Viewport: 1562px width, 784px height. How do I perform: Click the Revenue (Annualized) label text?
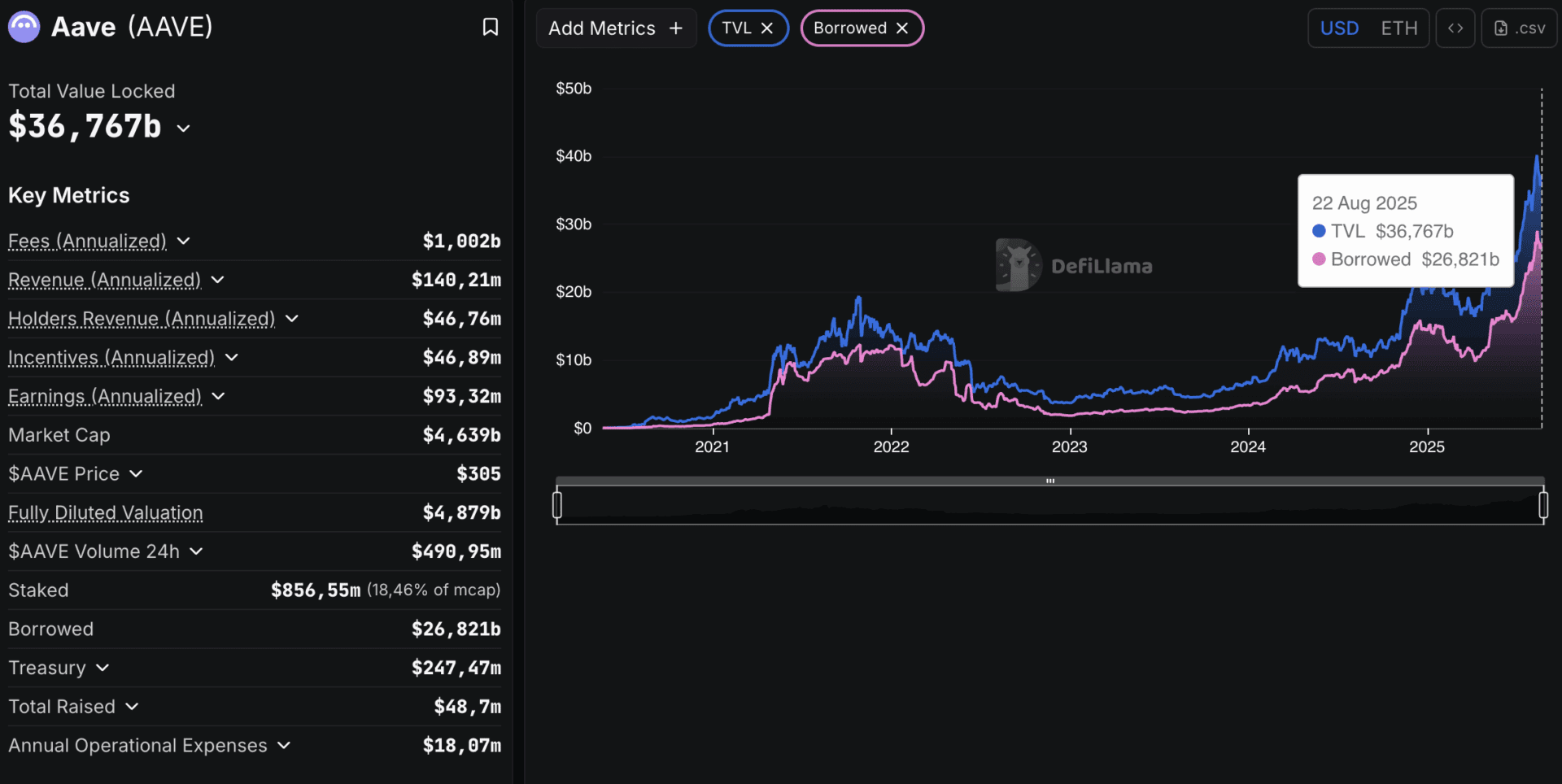pyautogui.click(x=104, y=280)
